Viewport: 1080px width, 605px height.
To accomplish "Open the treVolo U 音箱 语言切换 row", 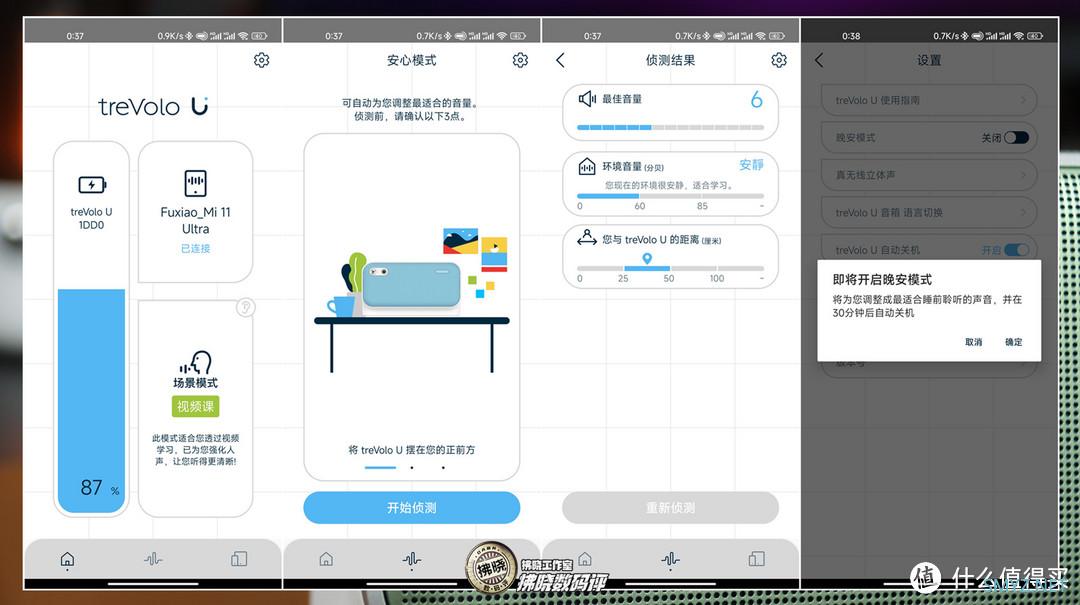I will (x=929, y=212).
